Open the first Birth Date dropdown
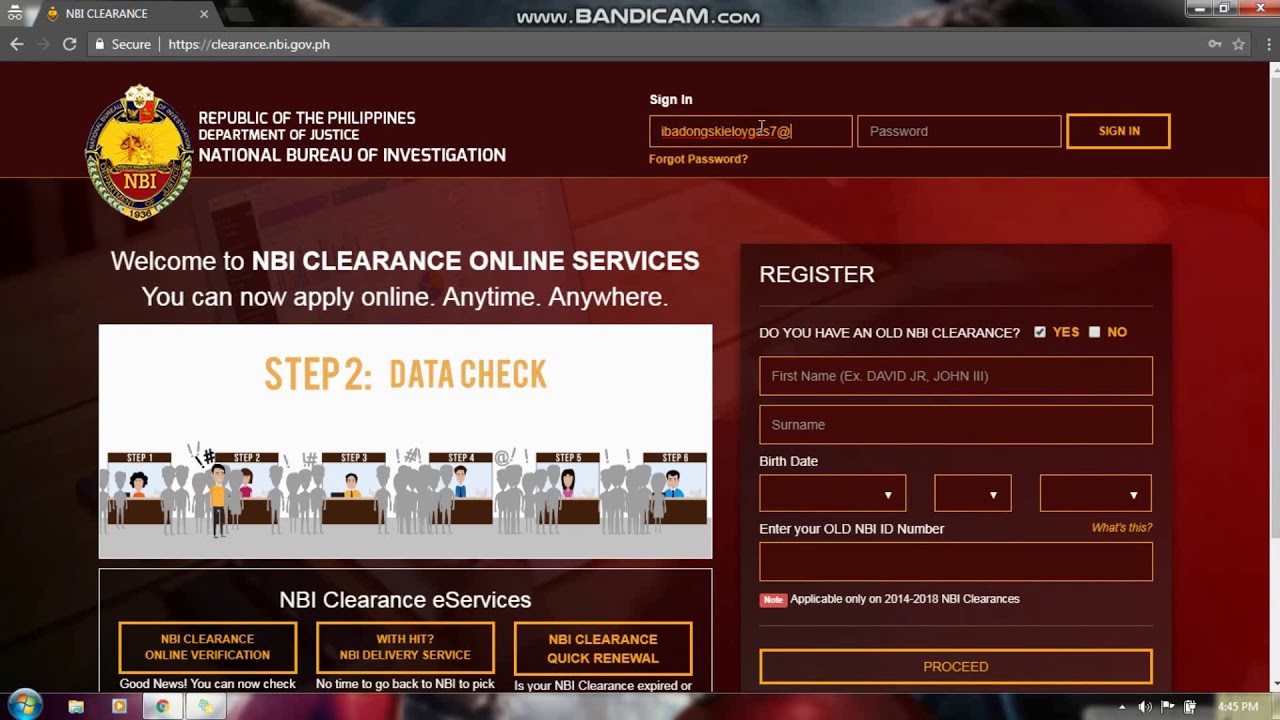This screenshot has width=1280, height=720. [x=833, y=494]
